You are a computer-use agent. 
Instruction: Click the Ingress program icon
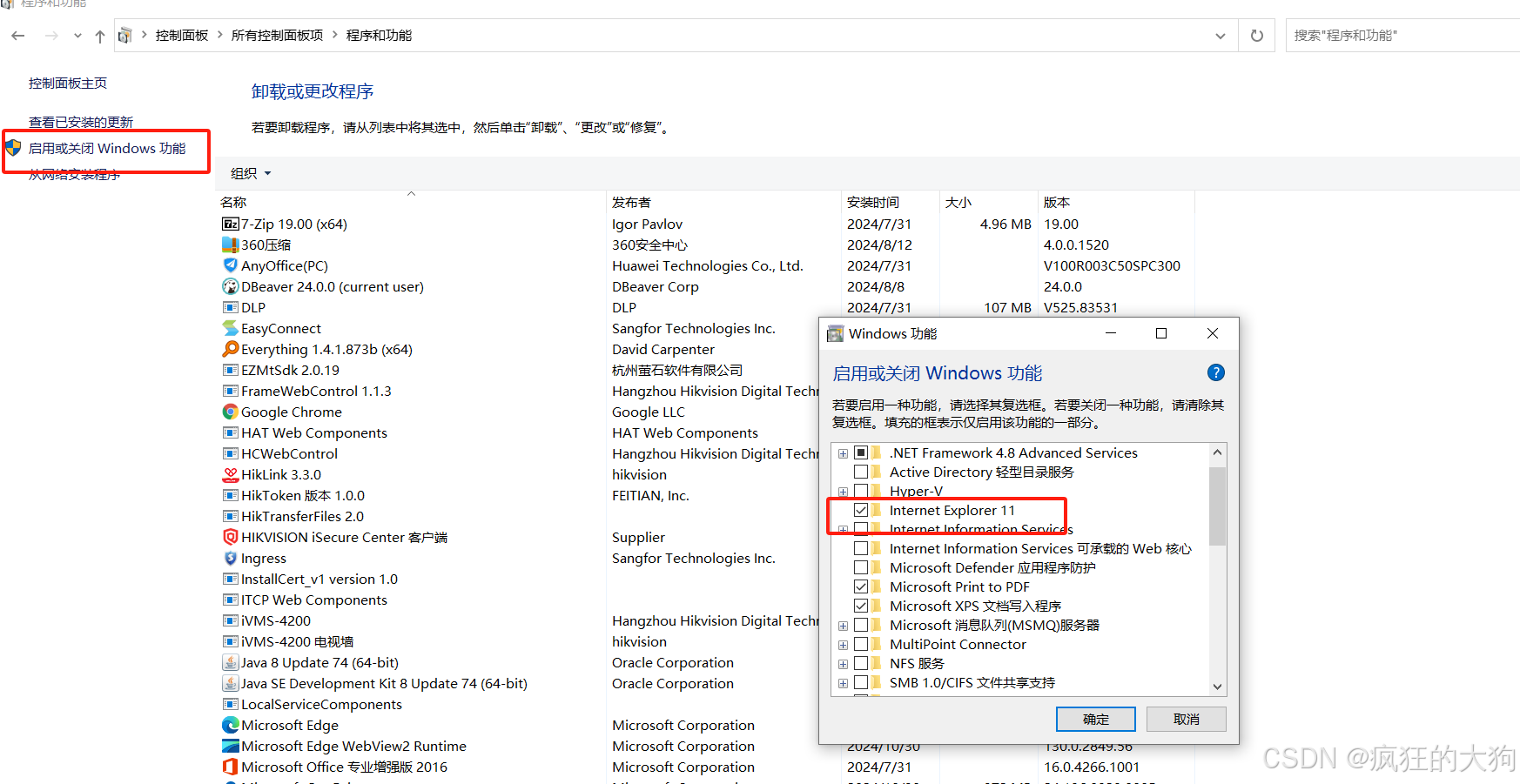point(230,558)
